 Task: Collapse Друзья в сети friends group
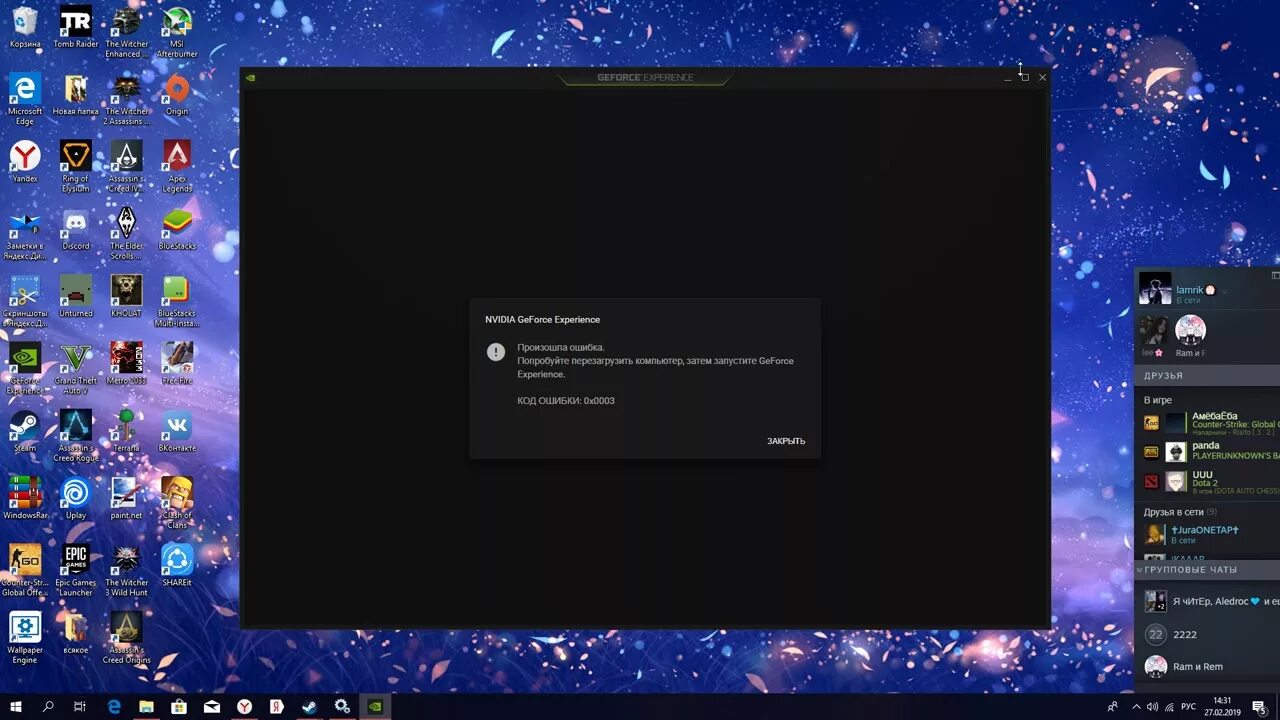[x=1180, y=512]
